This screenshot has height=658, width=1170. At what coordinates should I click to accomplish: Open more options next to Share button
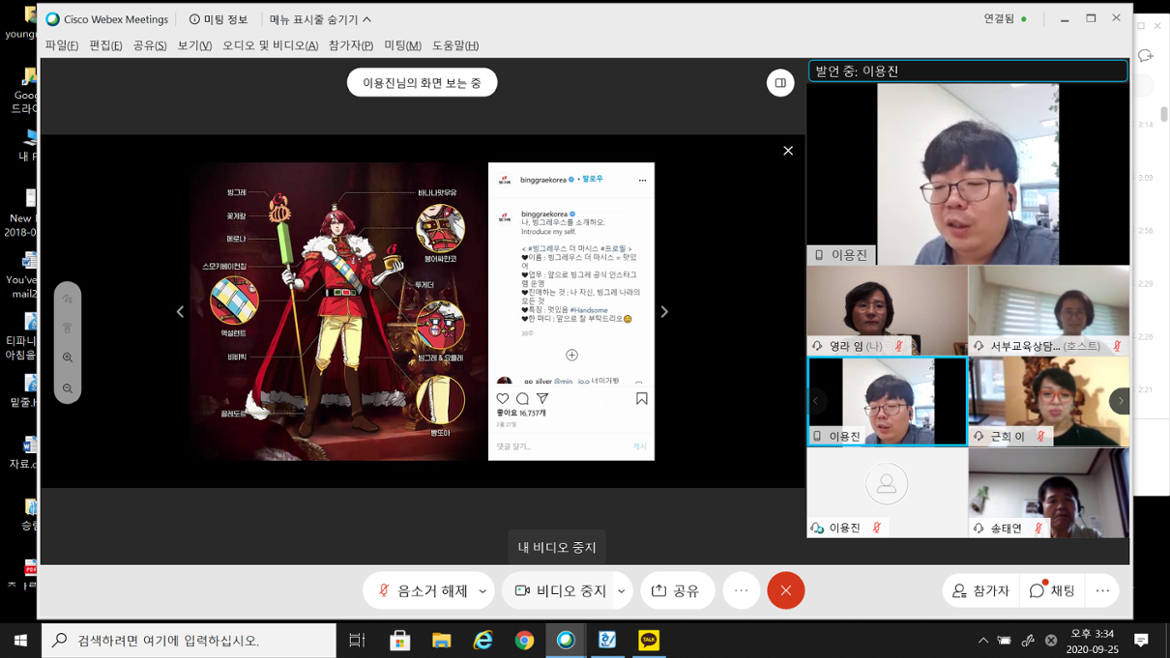coord(741,591)
